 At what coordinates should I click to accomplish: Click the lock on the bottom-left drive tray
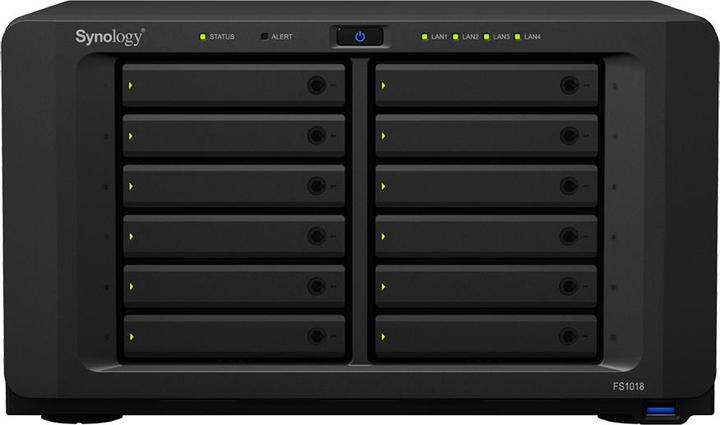316,336
